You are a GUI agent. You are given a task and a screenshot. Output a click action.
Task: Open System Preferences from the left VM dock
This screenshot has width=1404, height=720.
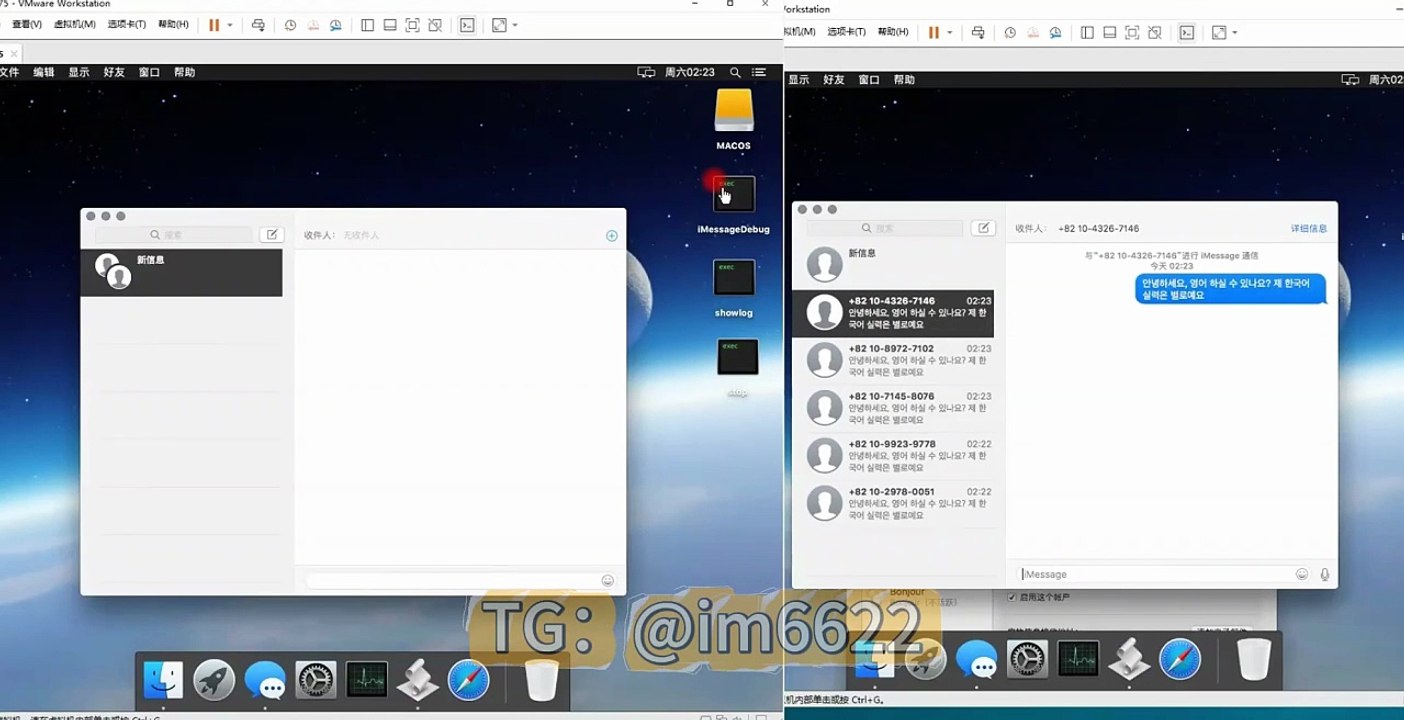pos(316,680)
